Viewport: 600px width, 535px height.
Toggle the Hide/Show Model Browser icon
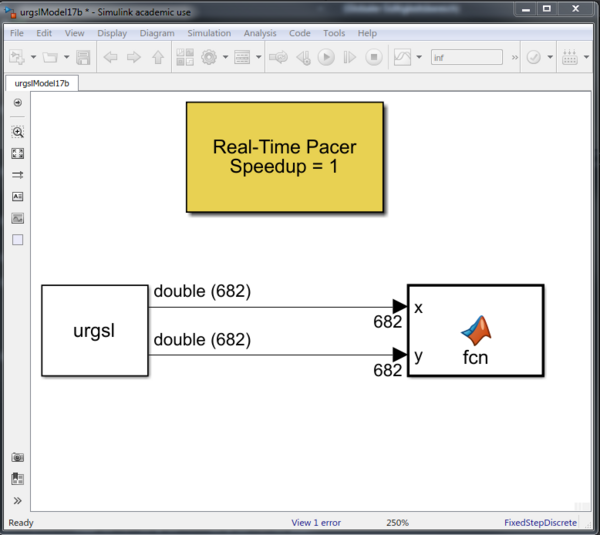[x=17, y=103]
